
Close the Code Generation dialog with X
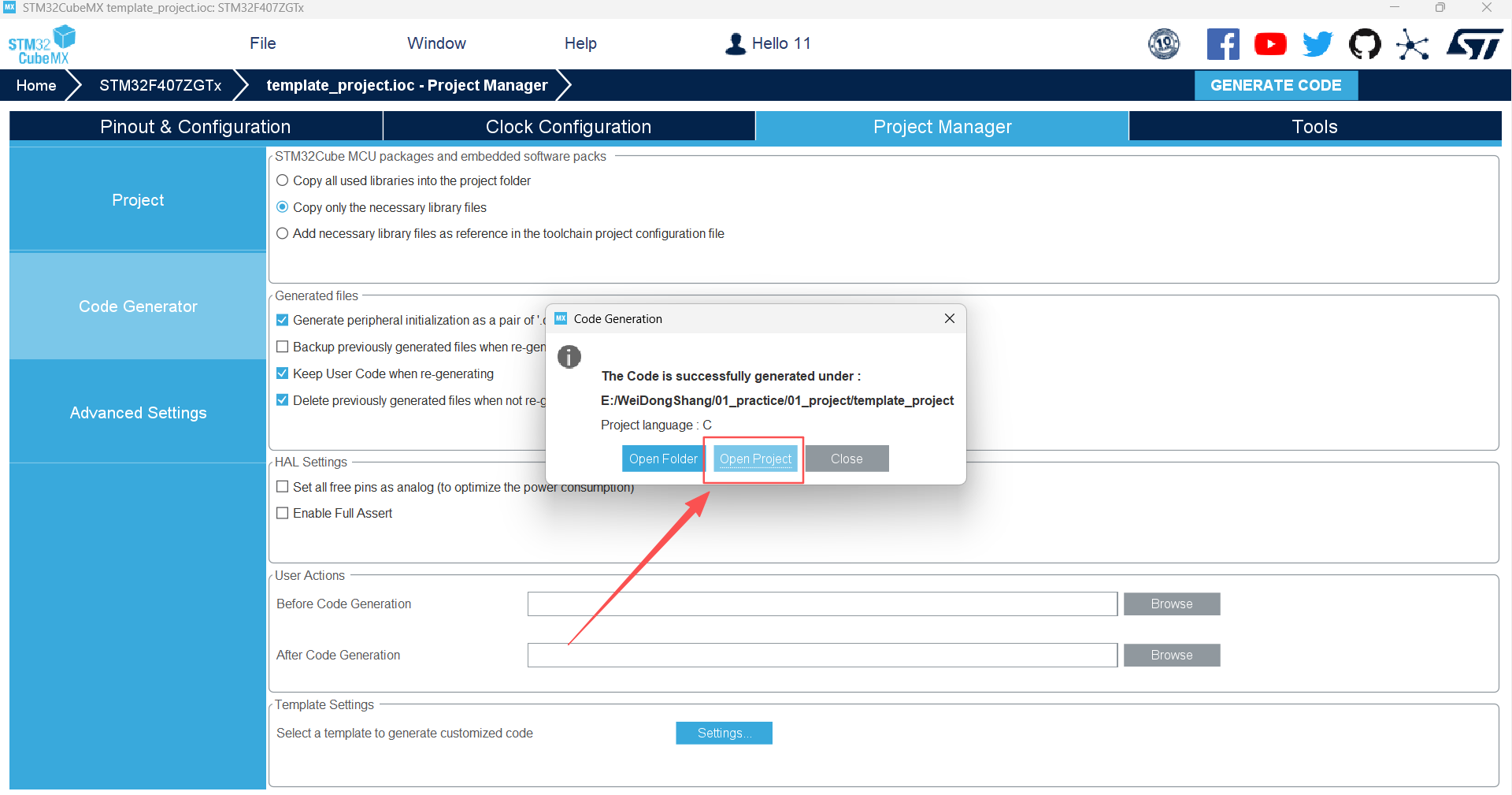pos(950,318)
